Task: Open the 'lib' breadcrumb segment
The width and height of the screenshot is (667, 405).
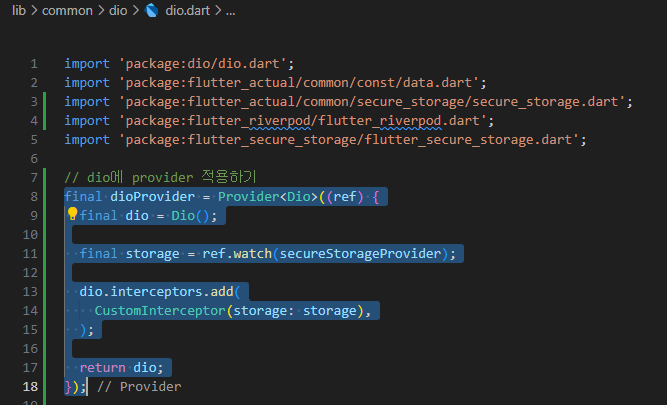Action: click(21, 12)
